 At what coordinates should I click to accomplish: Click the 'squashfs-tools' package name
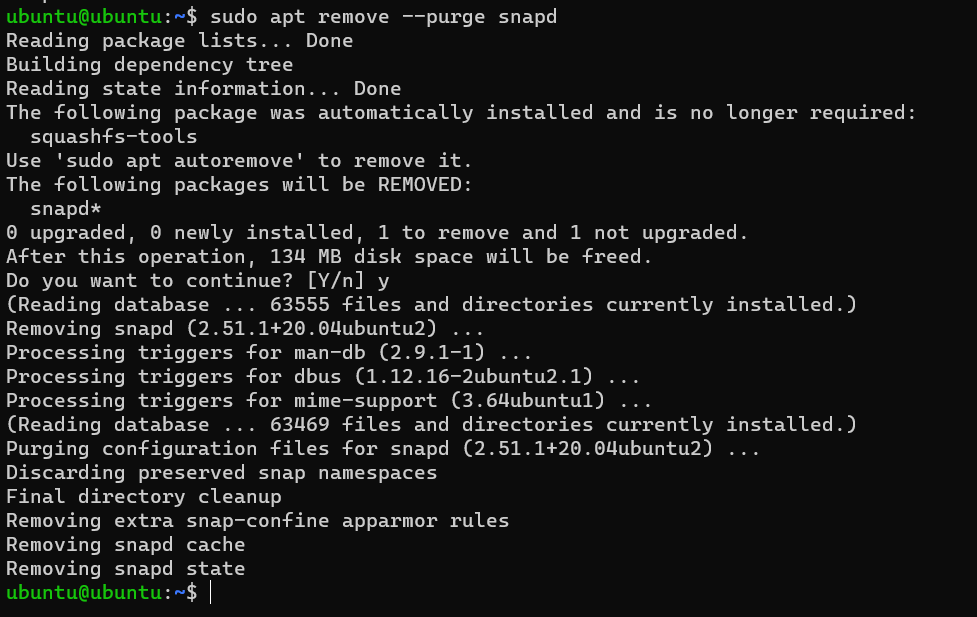point(114,137)
